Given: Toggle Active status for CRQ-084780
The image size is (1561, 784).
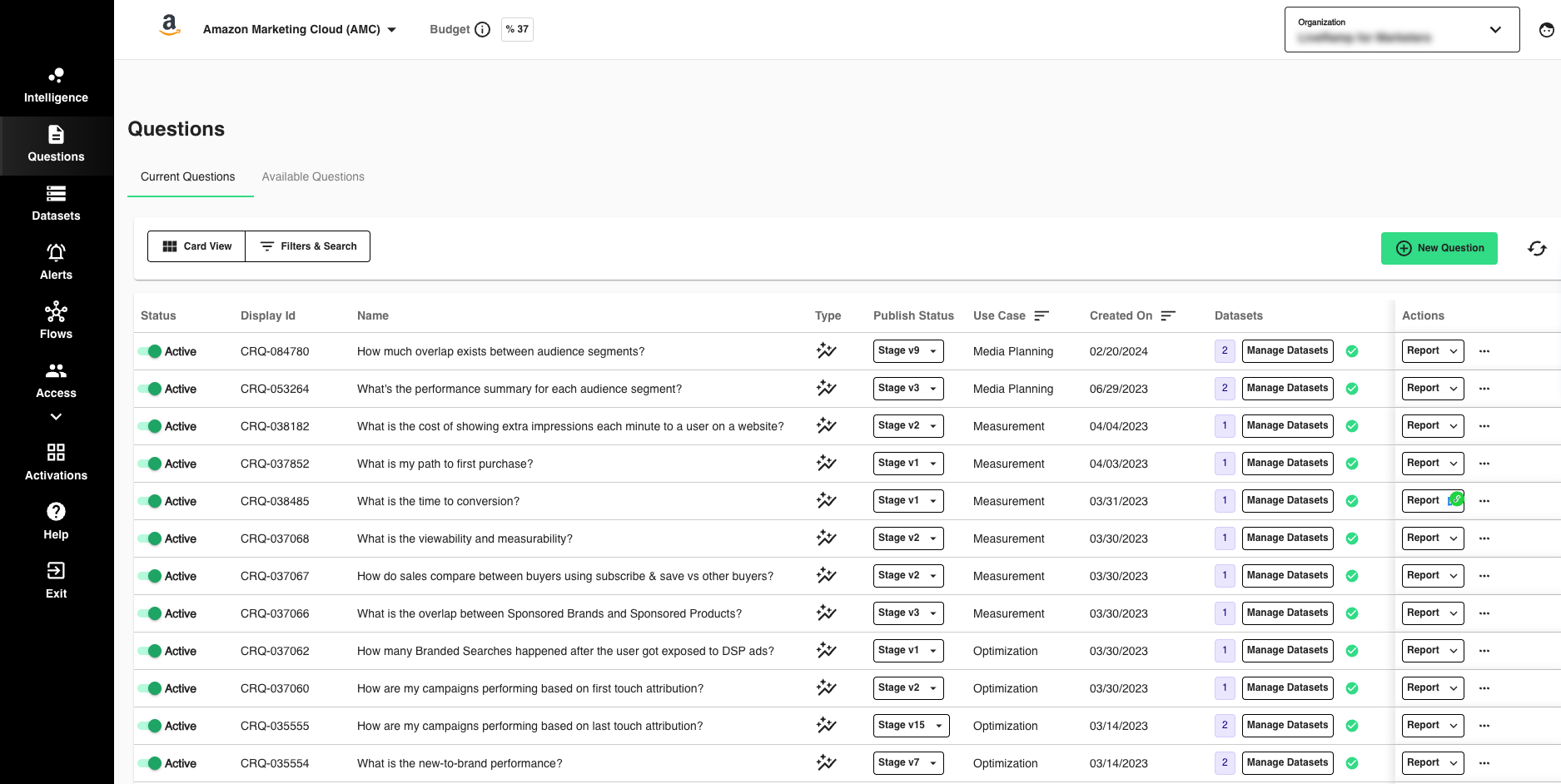Looking at the screenshot, I should [x=150, y=351].
